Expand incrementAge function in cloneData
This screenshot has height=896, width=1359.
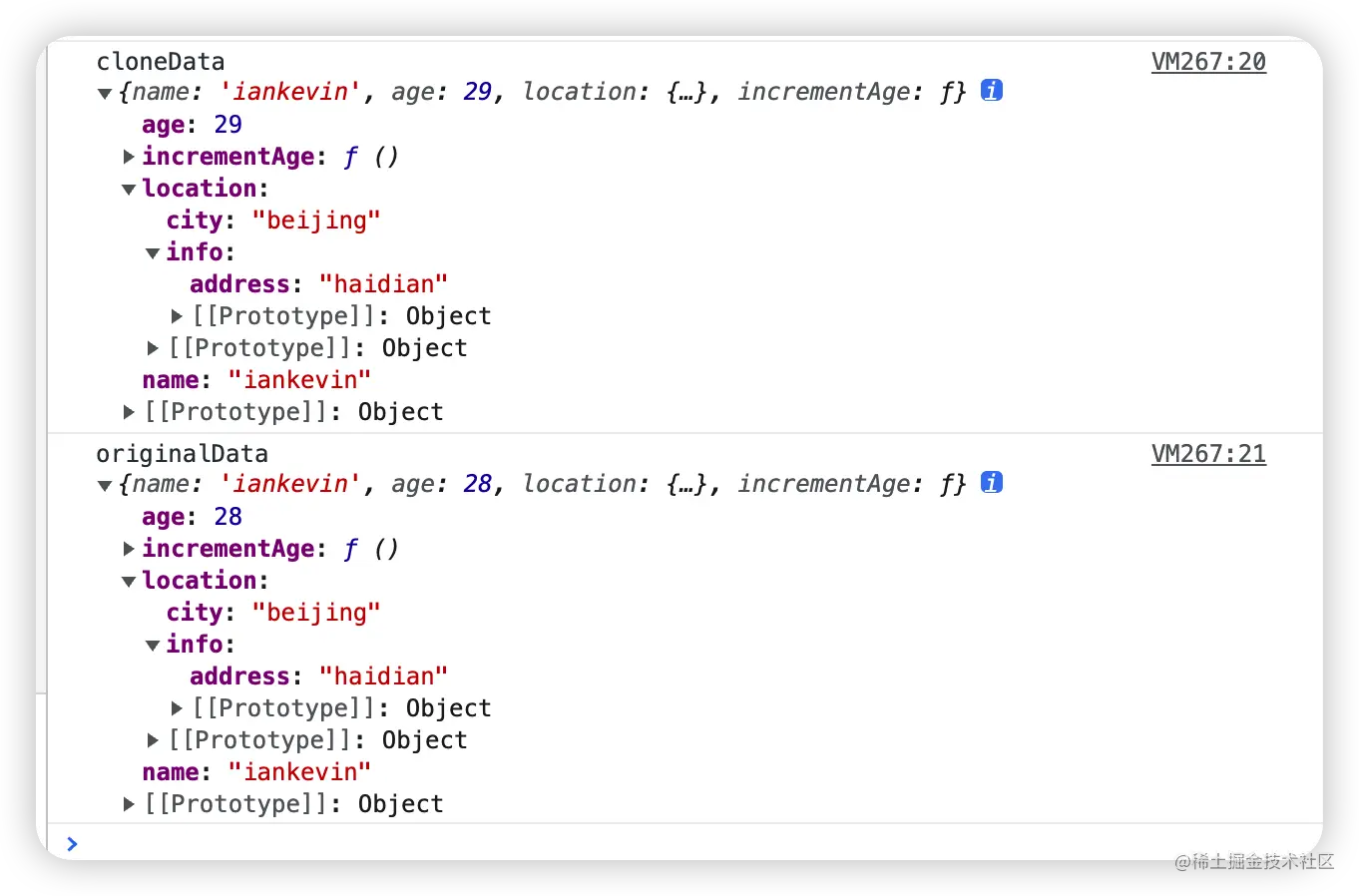pos(129,157)
